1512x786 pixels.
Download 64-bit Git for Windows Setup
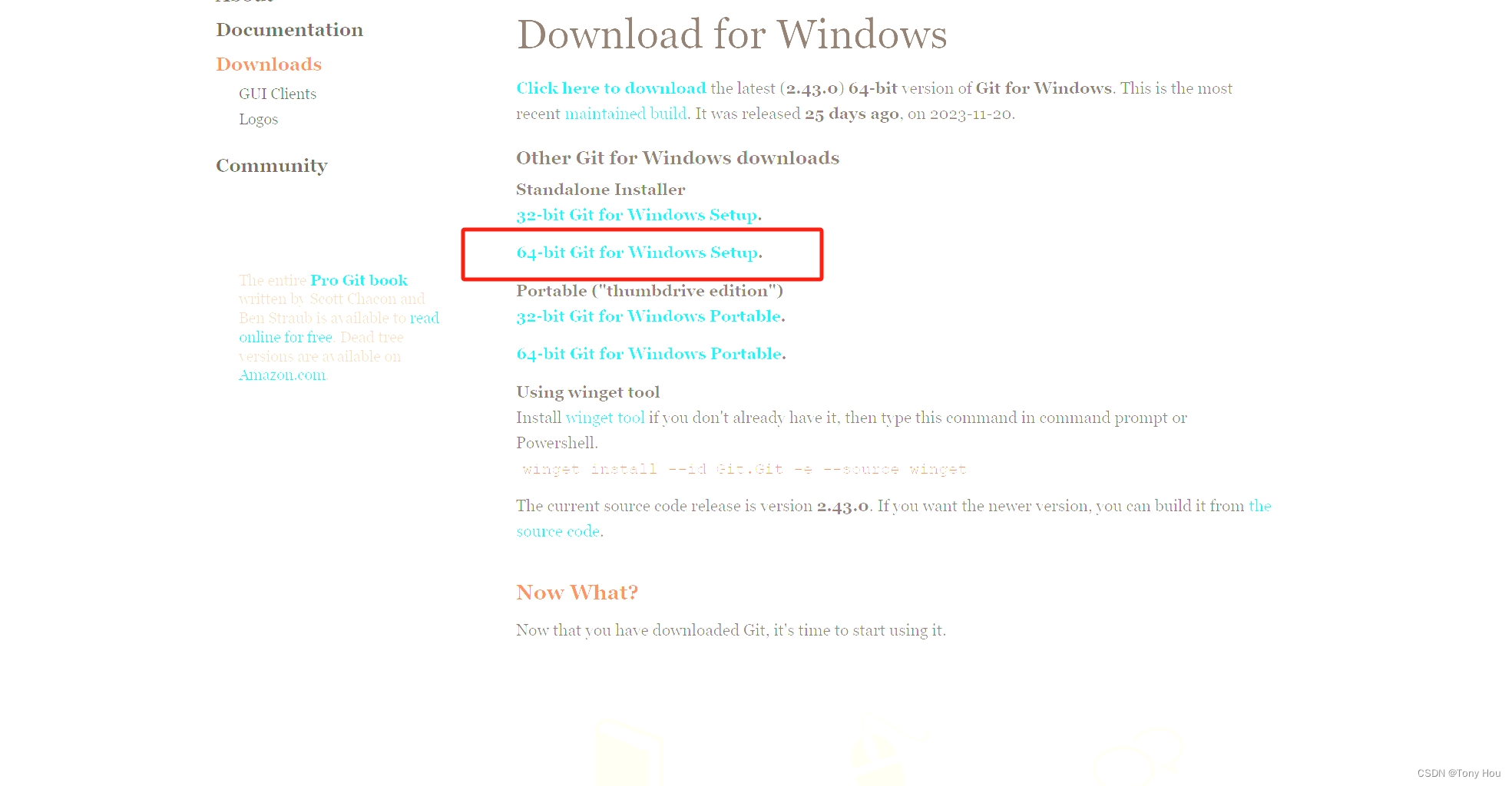point(637,253)
